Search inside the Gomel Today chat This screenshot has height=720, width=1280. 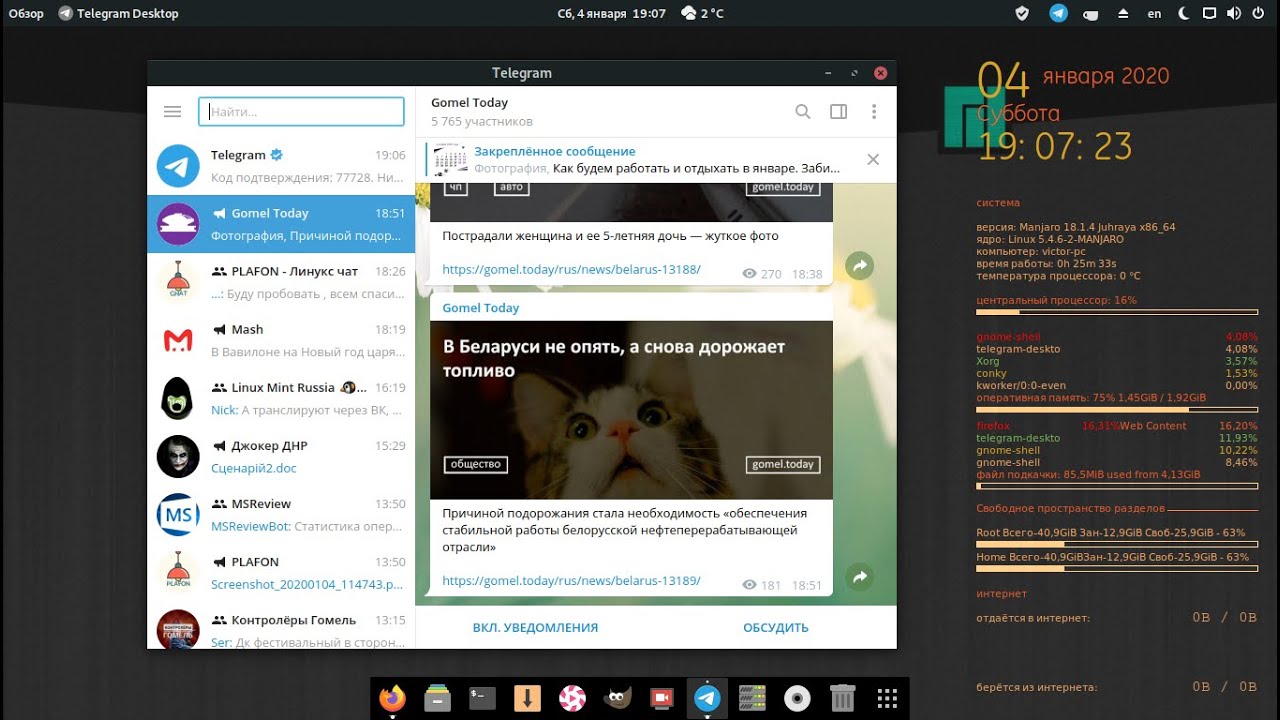802,112
